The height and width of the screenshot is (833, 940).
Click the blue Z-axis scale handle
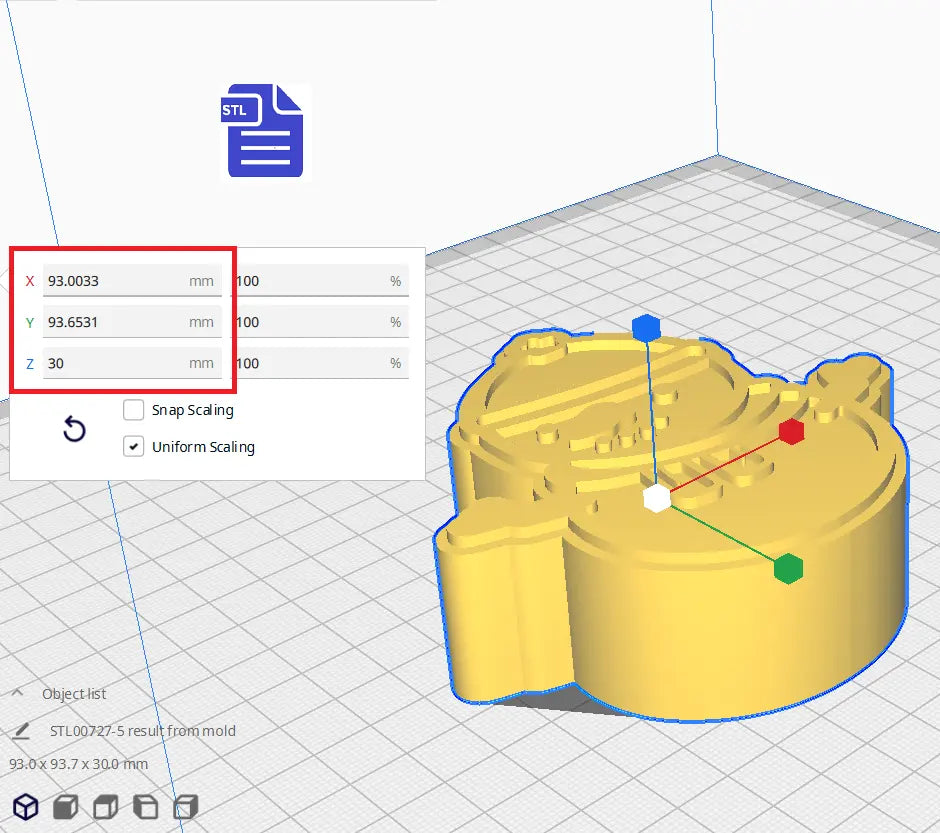click(647, 327)
